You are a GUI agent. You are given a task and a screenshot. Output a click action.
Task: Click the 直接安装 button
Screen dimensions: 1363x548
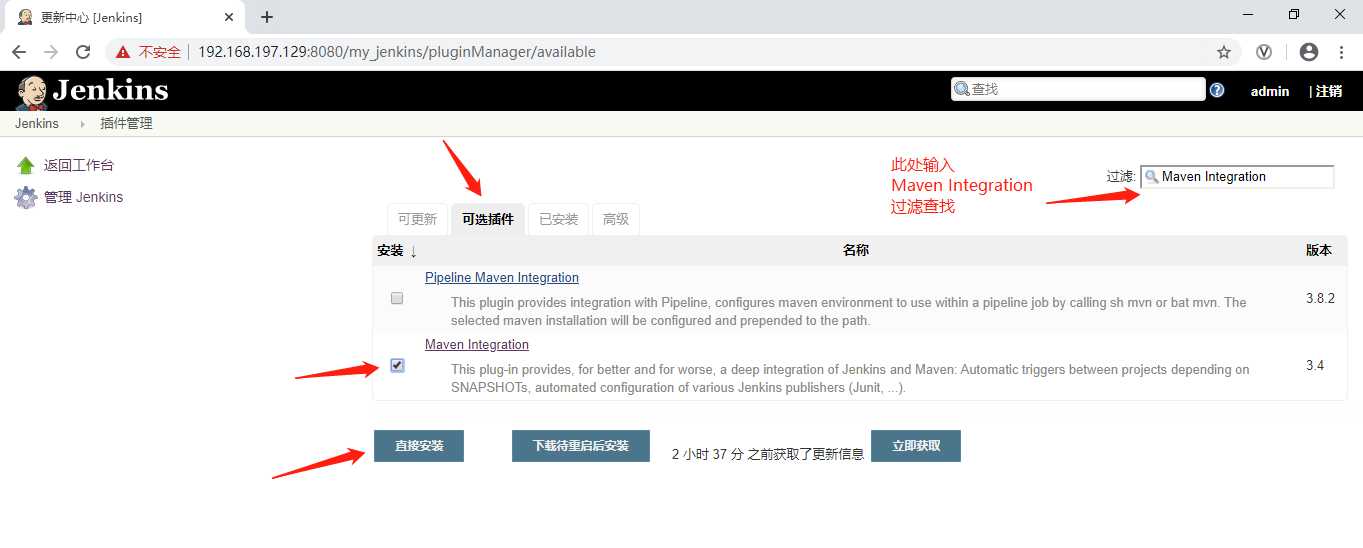click(x=419, y=446)
